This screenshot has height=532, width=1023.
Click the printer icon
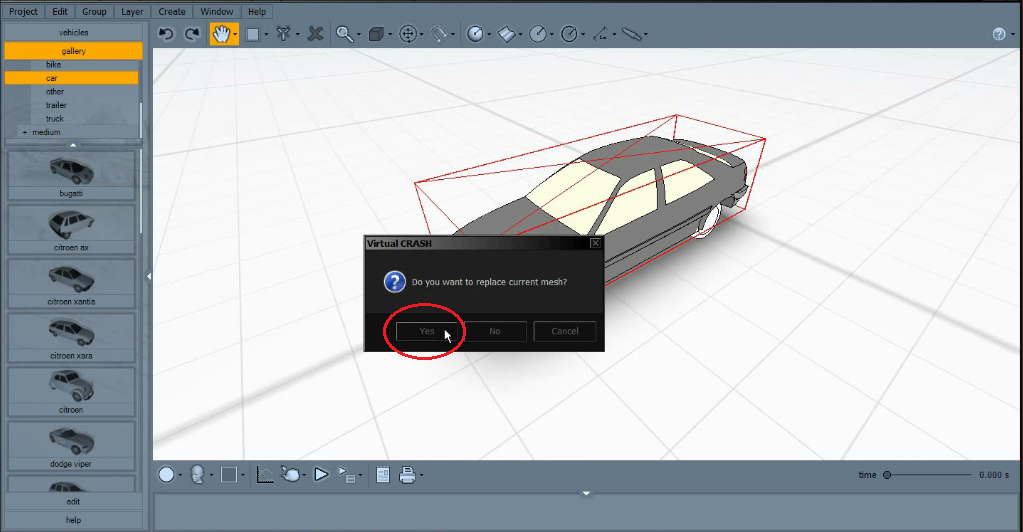pyautogui.click(x=407, y=475)
